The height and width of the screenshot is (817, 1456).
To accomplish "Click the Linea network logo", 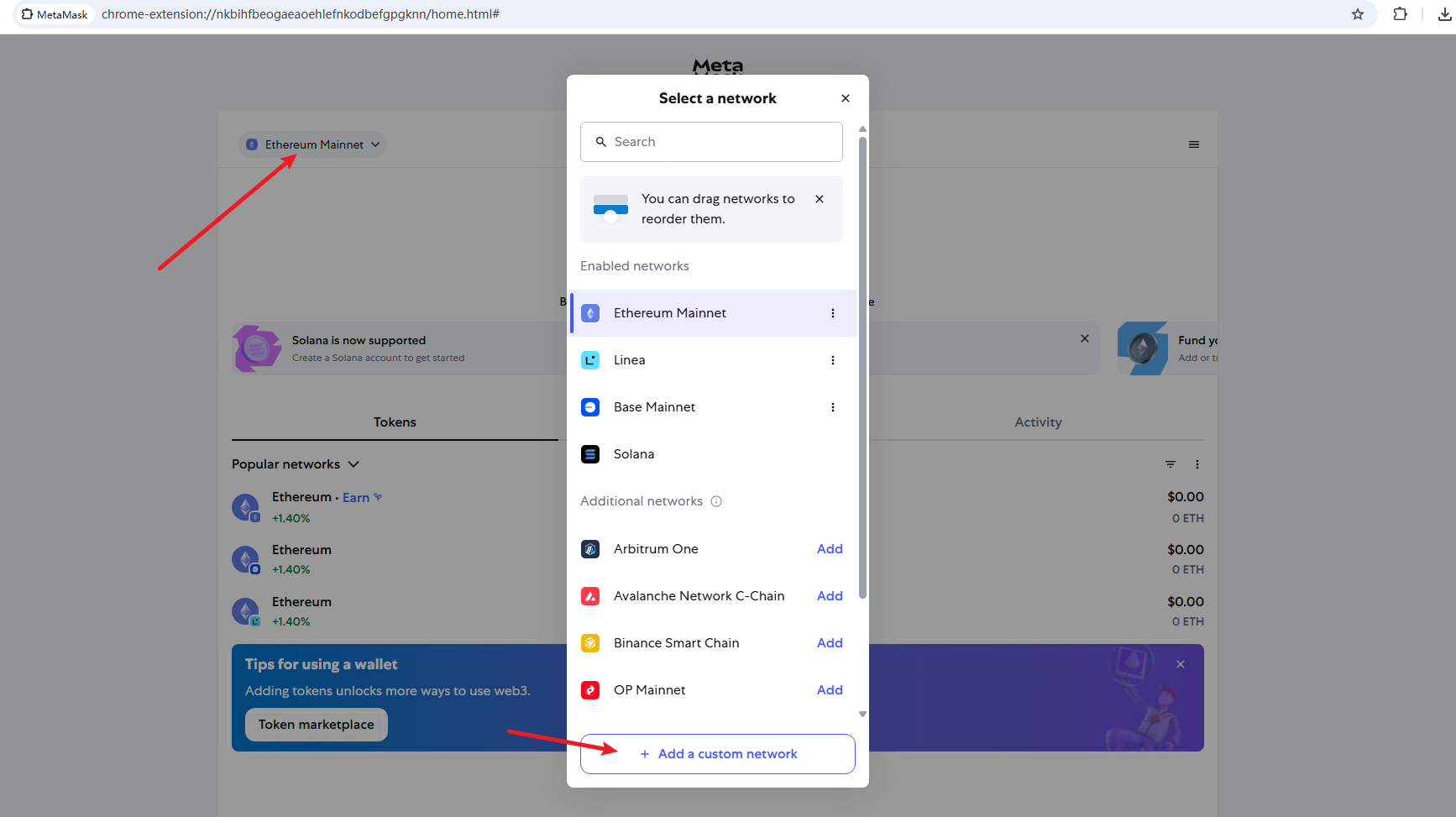I will click(590, 360).
